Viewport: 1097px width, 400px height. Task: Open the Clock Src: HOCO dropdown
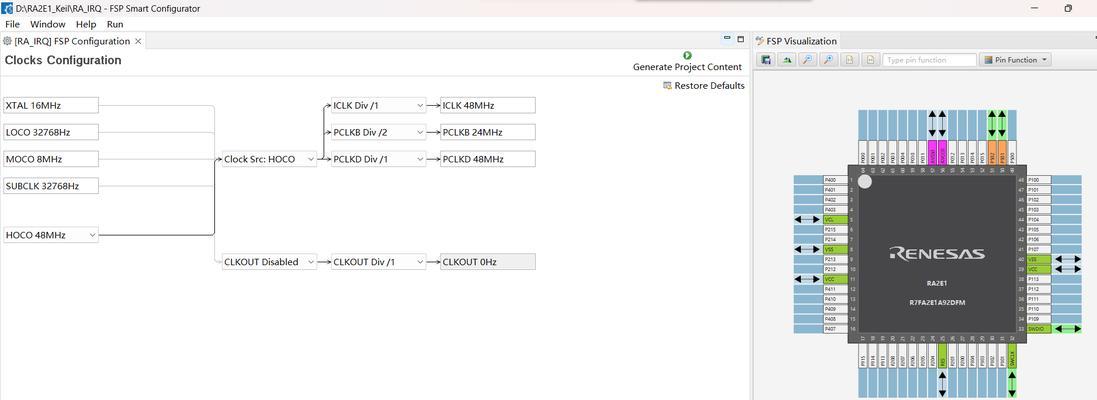pyautogui.click(x=311, y=159)
